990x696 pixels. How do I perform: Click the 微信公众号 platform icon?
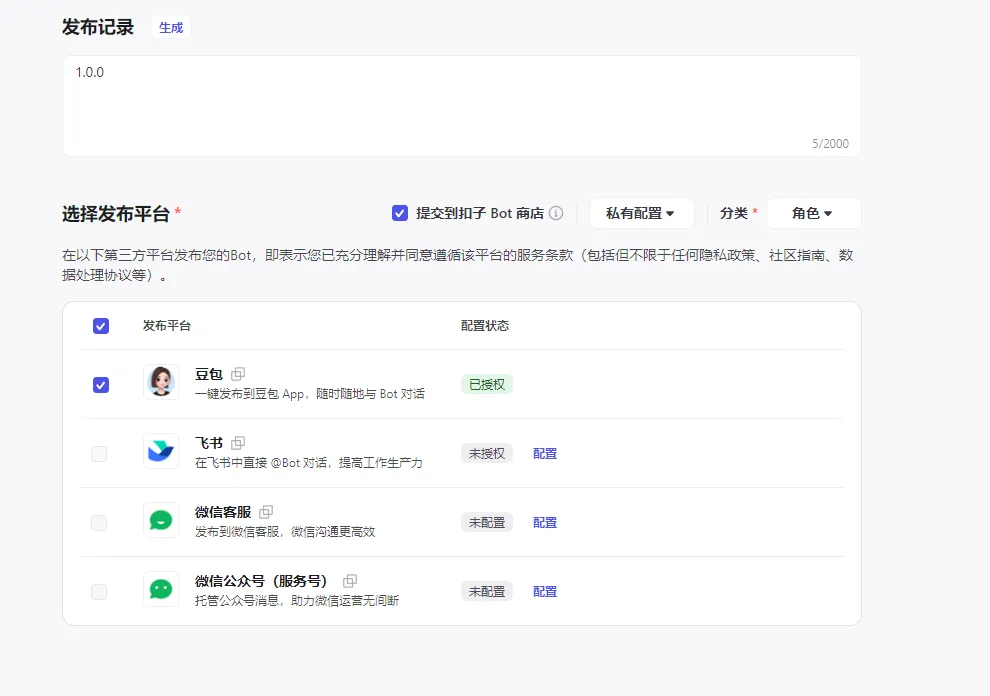pos(161,590)
